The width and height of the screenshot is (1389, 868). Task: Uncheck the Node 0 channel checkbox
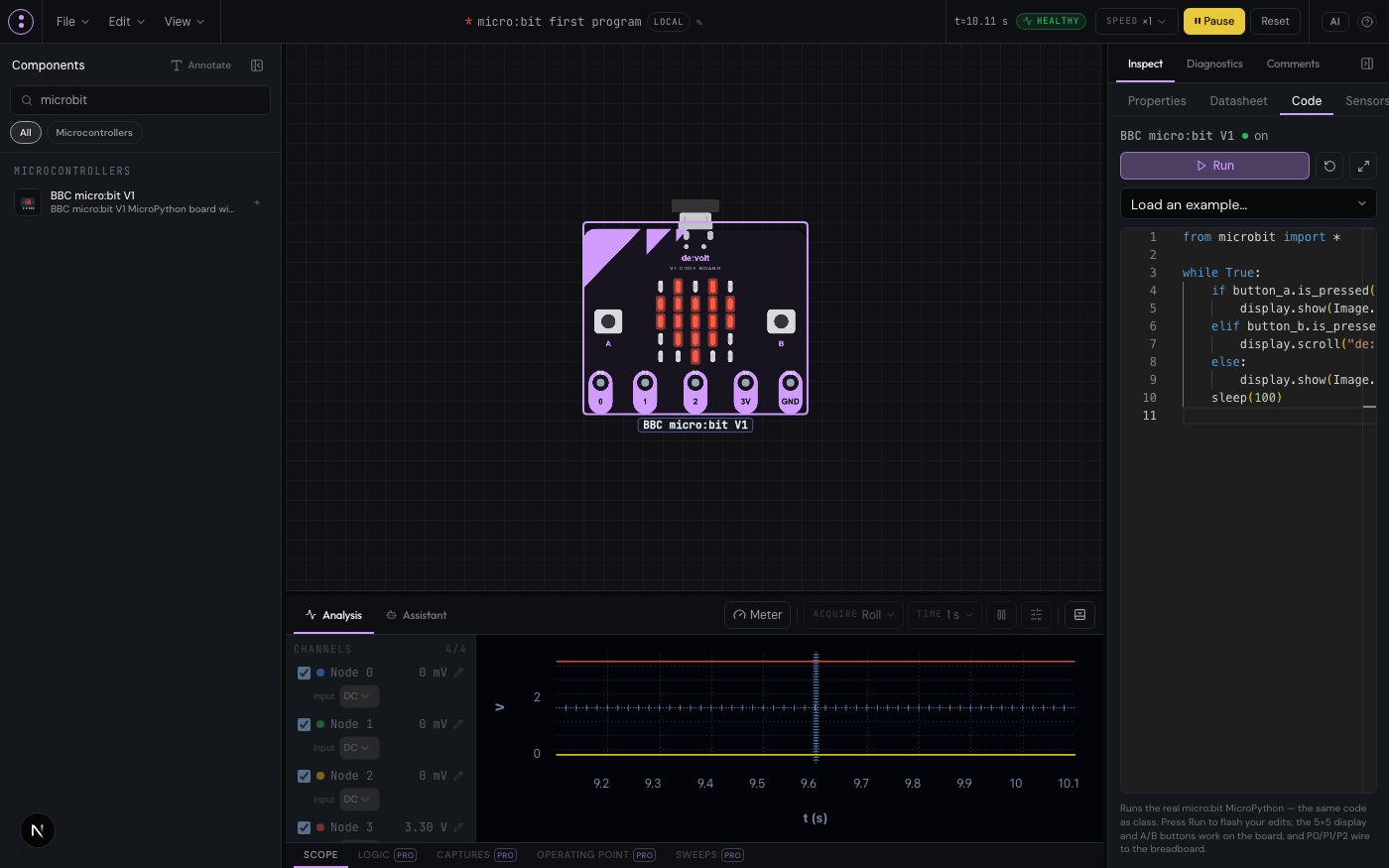tap(305, 673)
